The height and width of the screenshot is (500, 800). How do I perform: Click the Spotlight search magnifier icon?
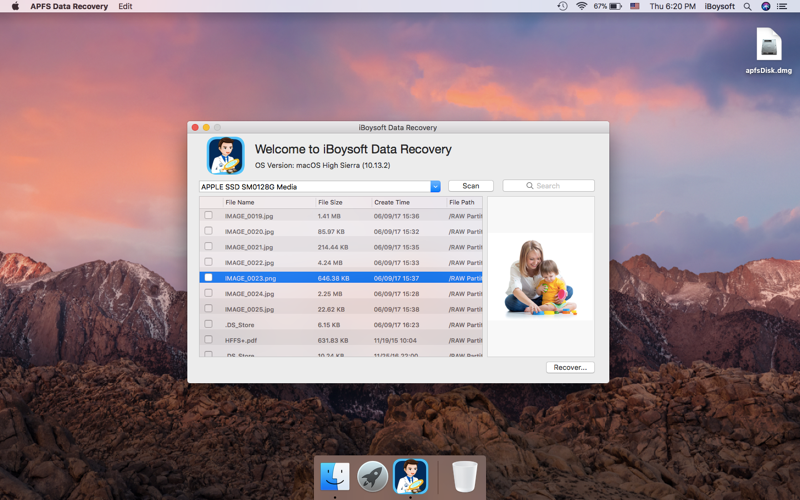(x=747, y=6)
